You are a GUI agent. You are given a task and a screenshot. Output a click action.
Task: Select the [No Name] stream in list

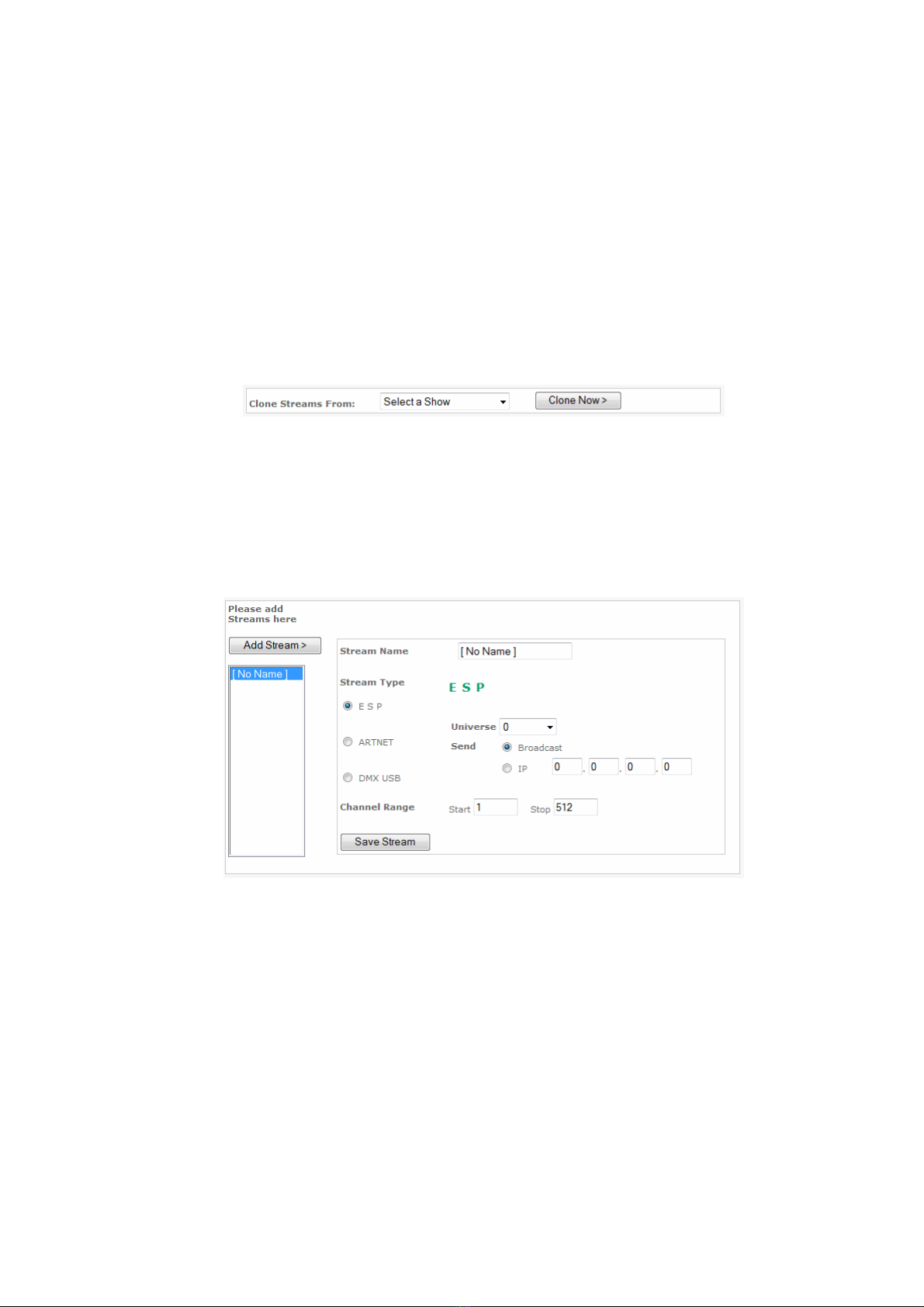click(266, 674)
